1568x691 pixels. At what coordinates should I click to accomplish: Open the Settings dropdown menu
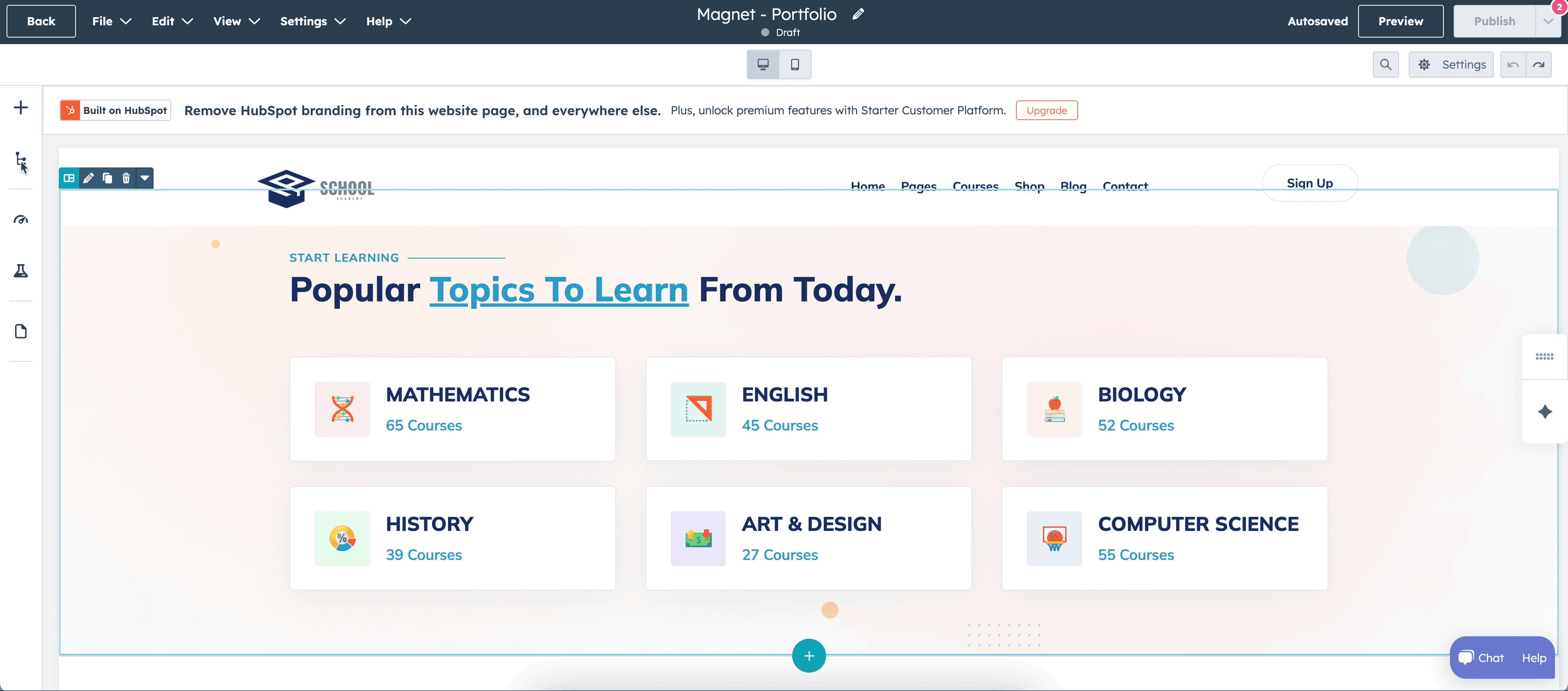(x=312, y=21)
